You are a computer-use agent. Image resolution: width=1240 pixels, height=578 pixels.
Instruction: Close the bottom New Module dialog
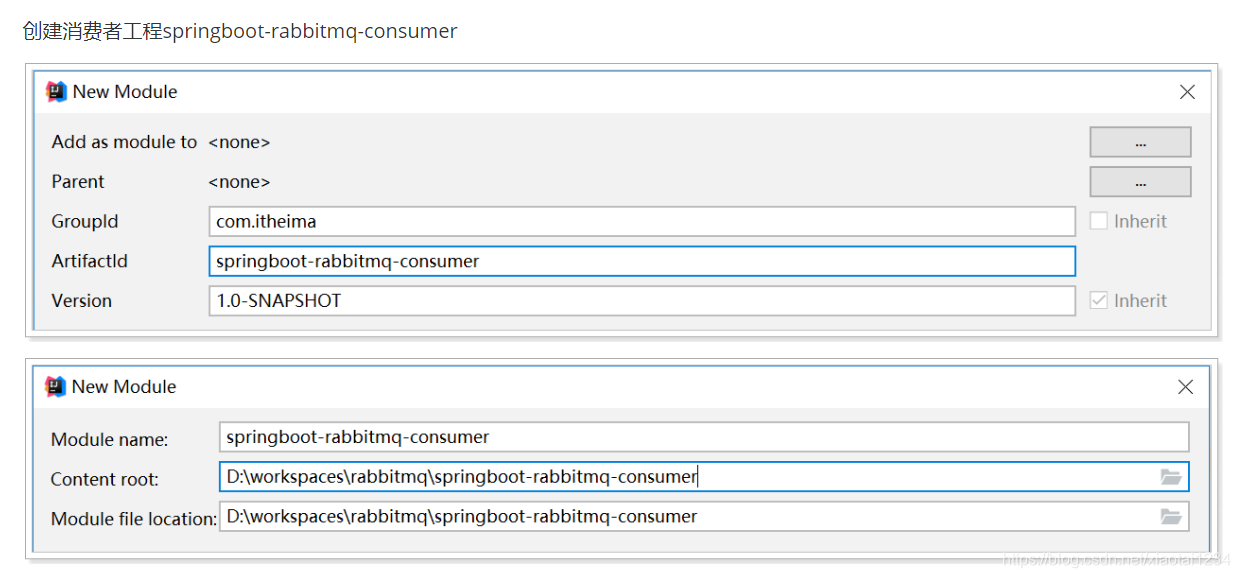pos(1186,387)
